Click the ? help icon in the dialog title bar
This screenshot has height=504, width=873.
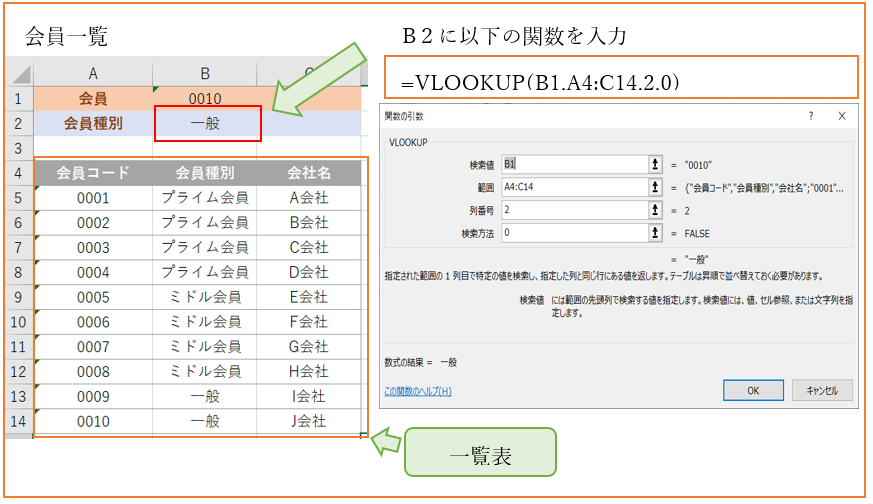click(810, 116)
